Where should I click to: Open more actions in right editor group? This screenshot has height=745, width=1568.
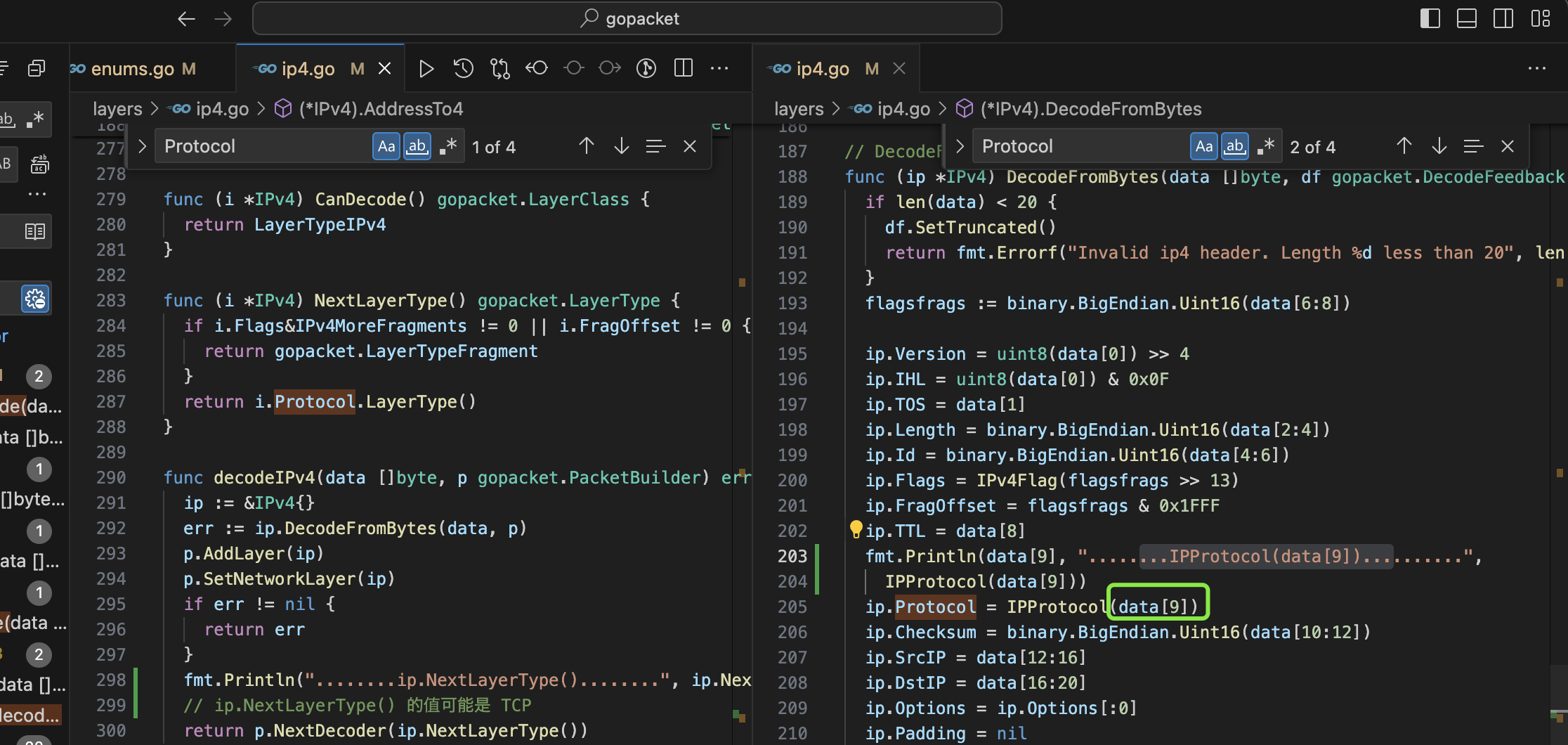[1537, 68]
